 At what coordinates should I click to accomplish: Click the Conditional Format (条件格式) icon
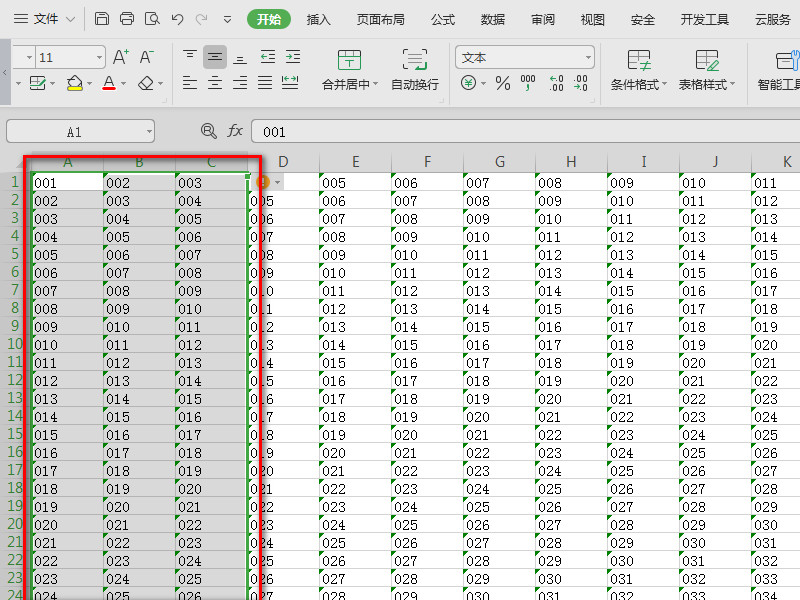point(639,60)
